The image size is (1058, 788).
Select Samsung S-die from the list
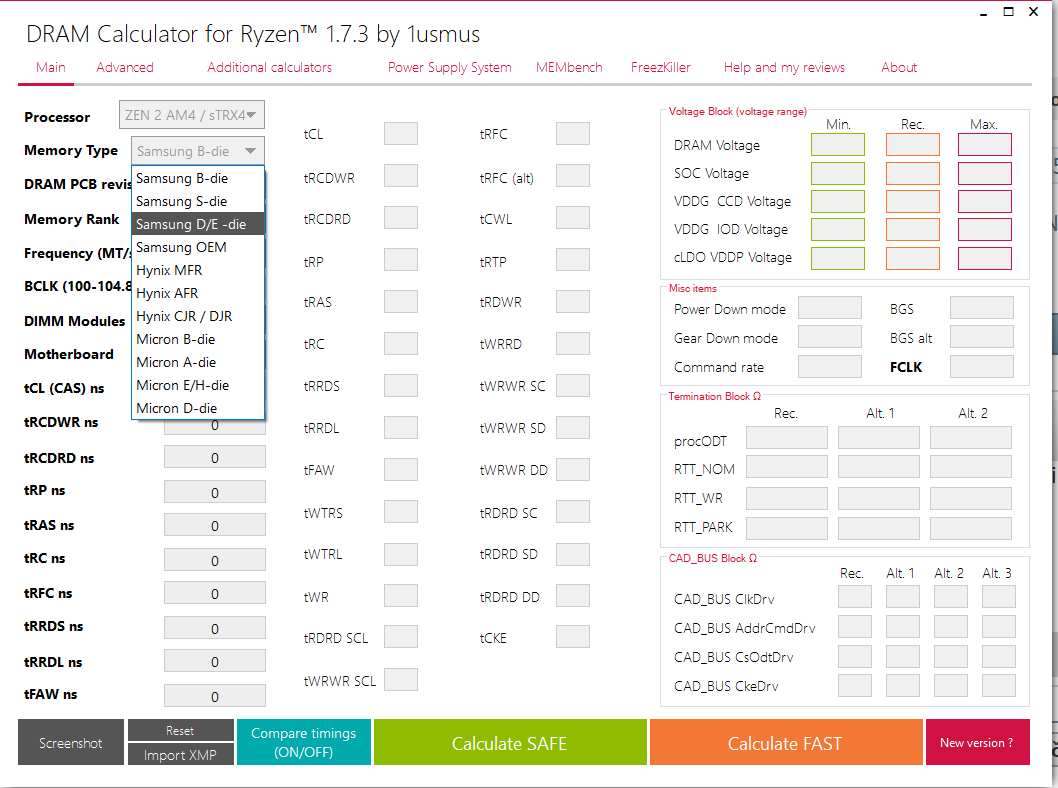coord(198,201)
